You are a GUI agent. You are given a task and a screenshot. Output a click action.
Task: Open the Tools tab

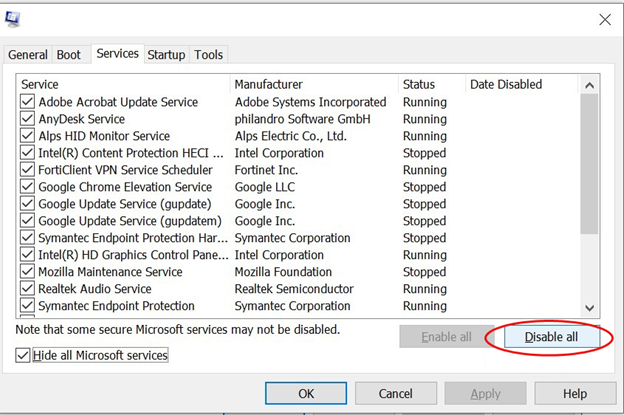[209, 55]
